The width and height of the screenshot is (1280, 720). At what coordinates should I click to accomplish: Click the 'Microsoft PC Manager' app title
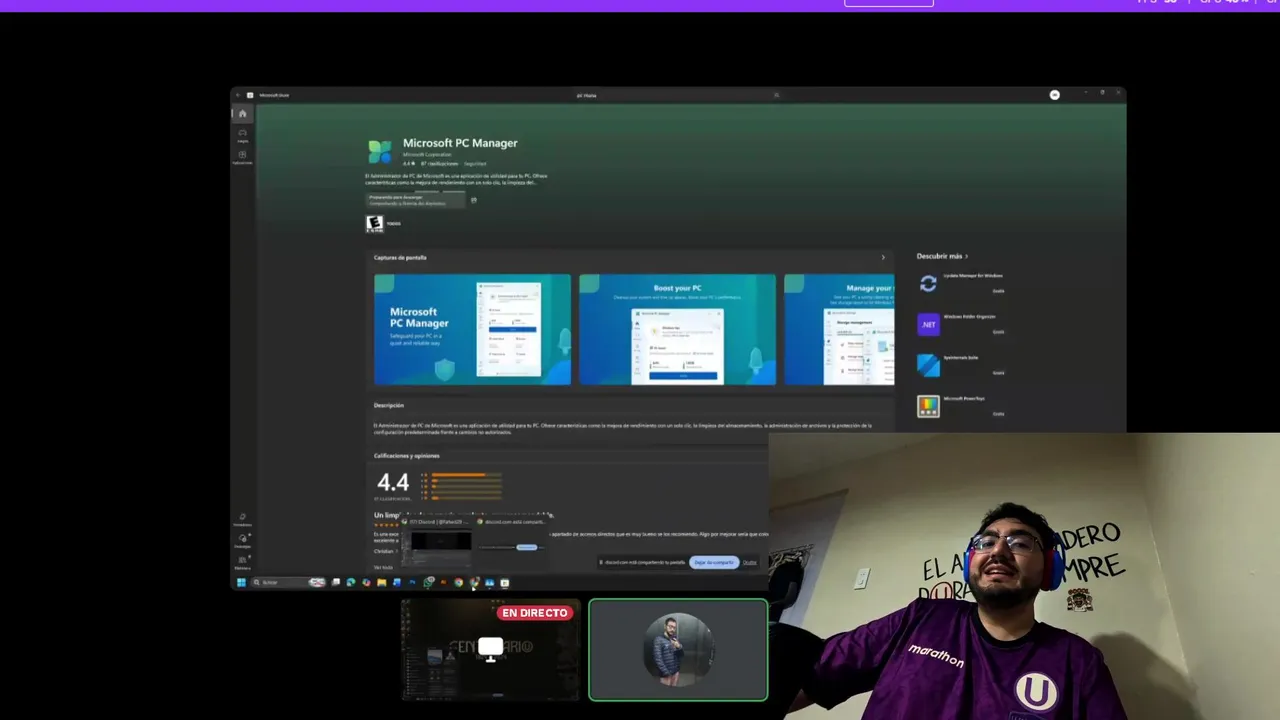(460, 143)
